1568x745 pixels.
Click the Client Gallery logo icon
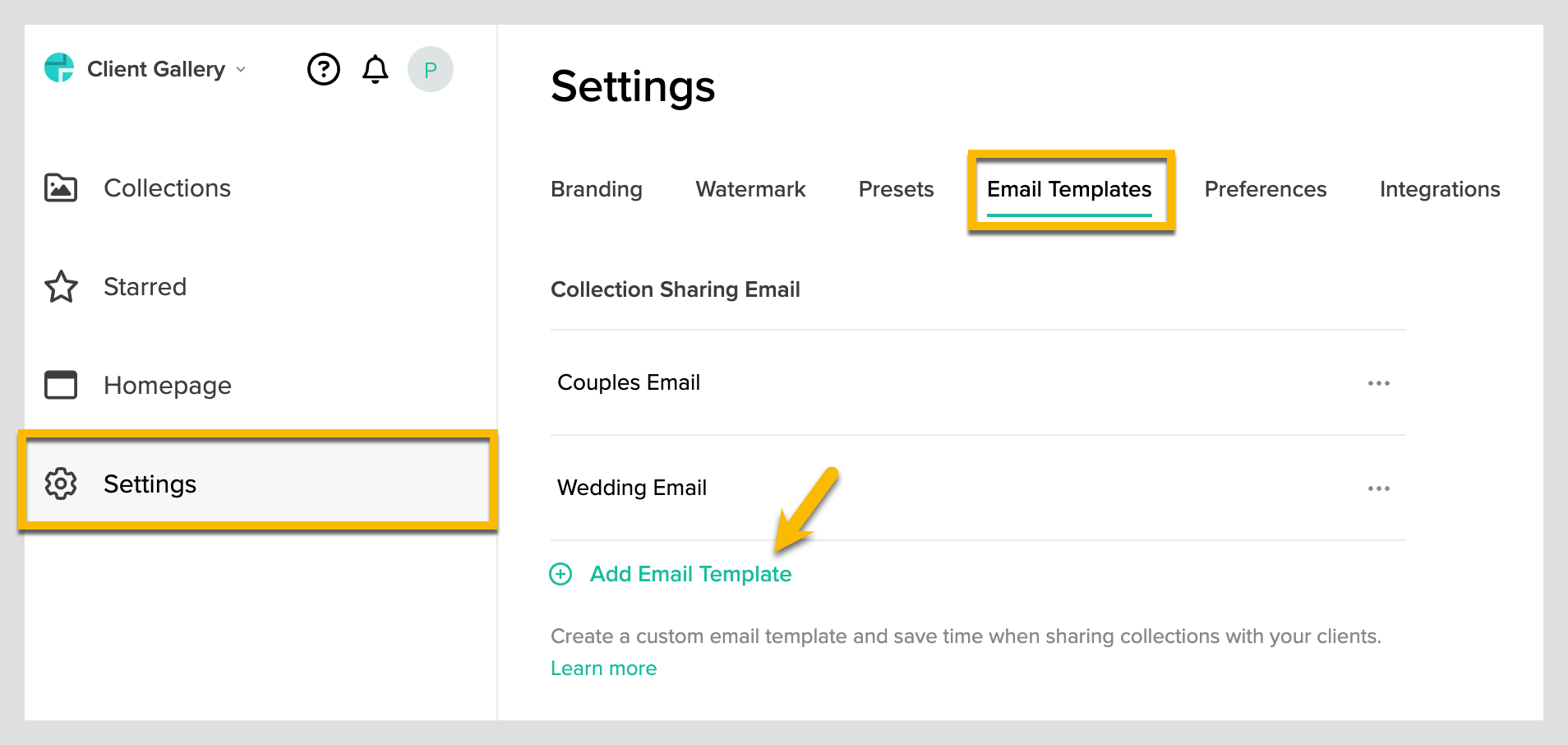59,68
